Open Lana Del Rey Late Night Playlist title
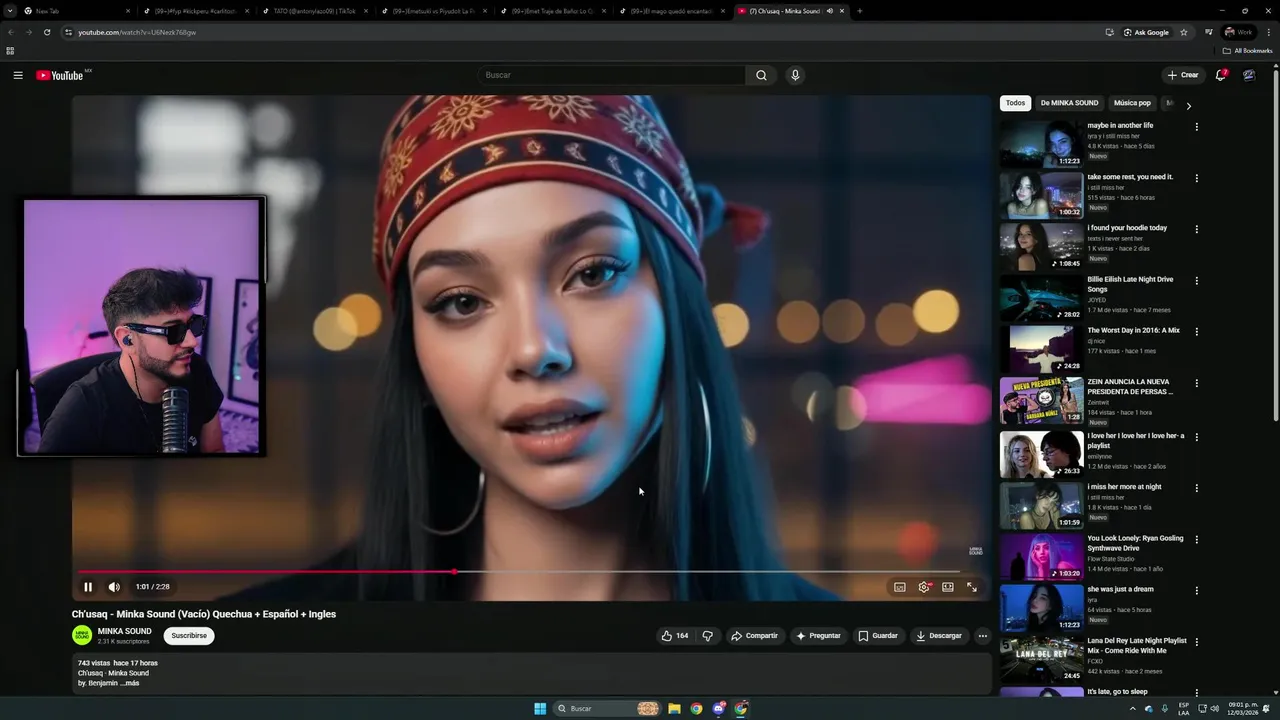The width and height of the screenshot is (1280, 720). tap(1137, 645)
